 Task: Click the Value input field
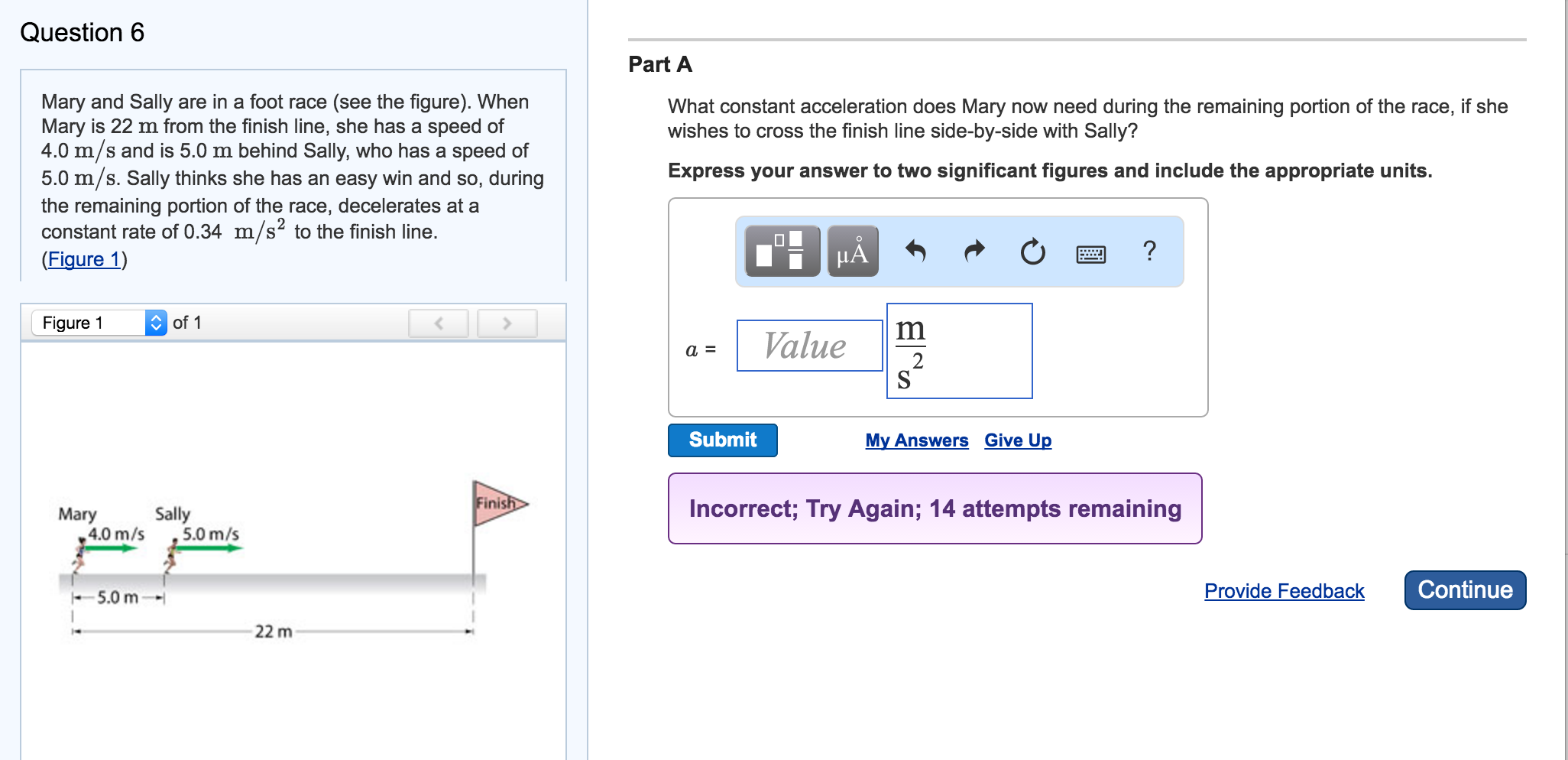click(x=809, y=346)
